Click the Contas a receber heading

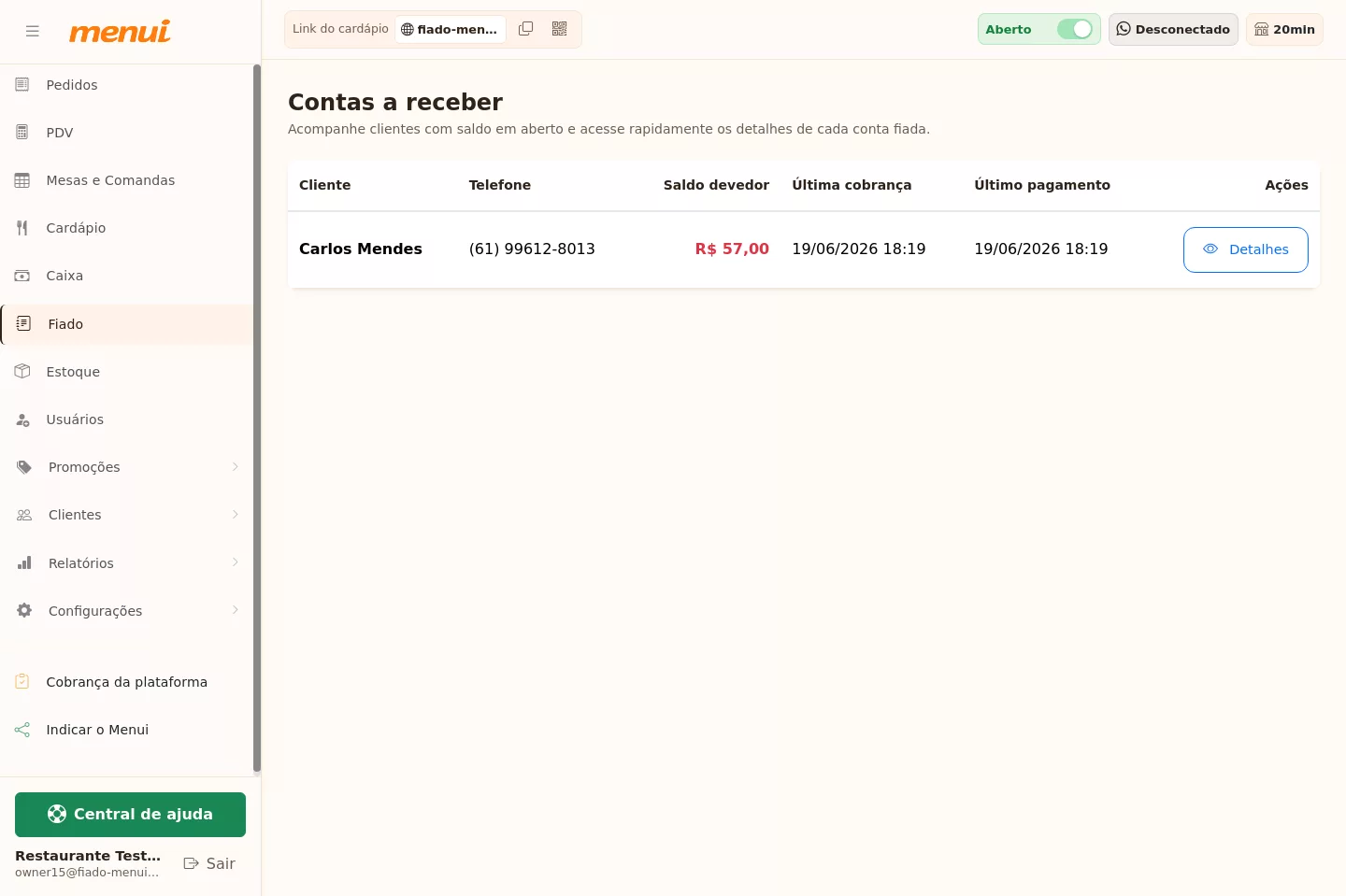tap(395, 102)
